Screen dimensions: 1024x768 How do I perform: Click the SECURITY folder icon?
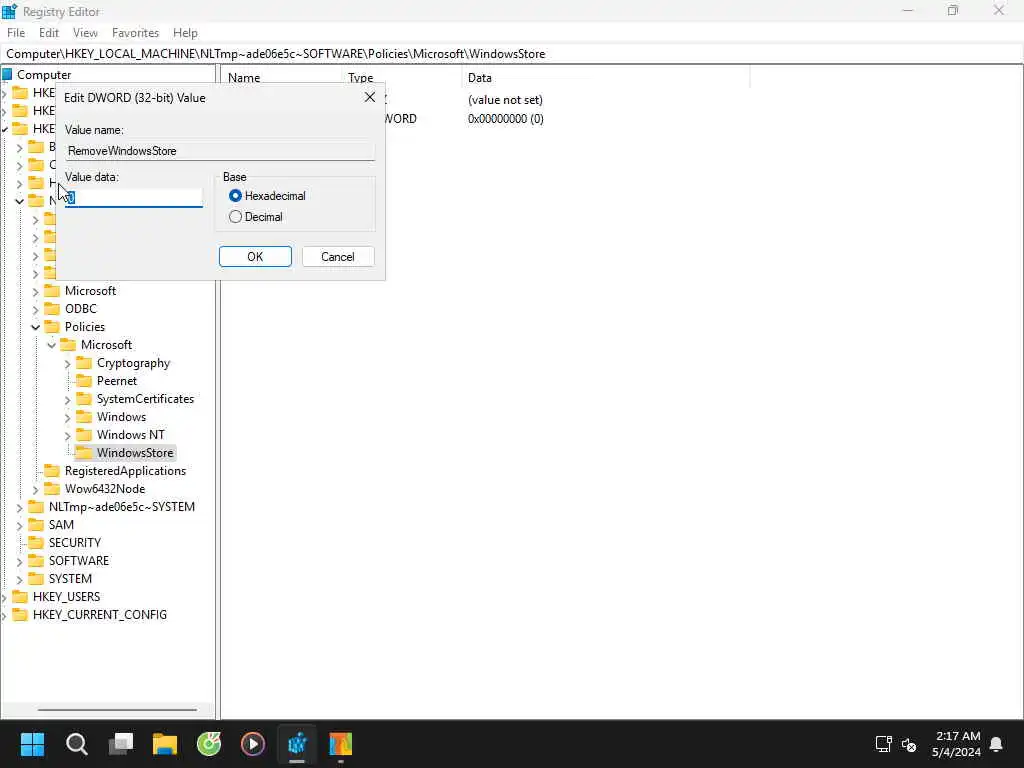(x=36, y=543)
